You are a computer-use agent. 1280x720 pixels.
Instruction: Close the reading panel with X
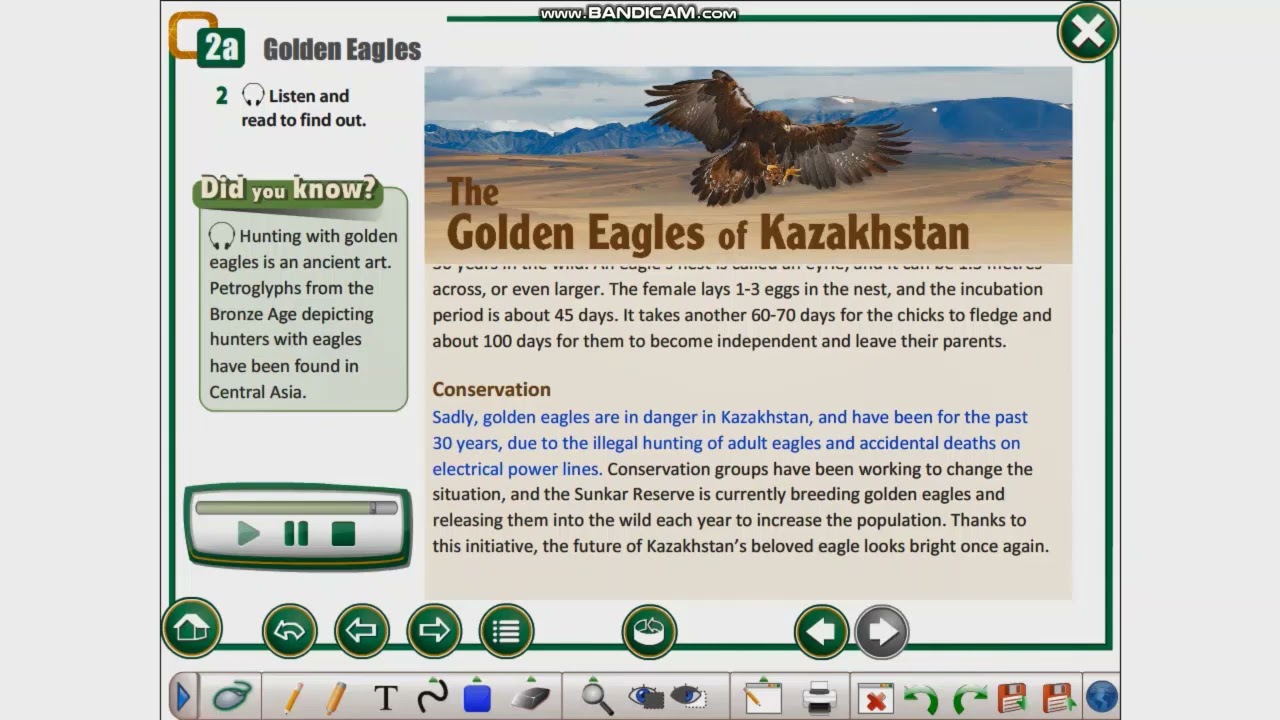(1087, 33)
